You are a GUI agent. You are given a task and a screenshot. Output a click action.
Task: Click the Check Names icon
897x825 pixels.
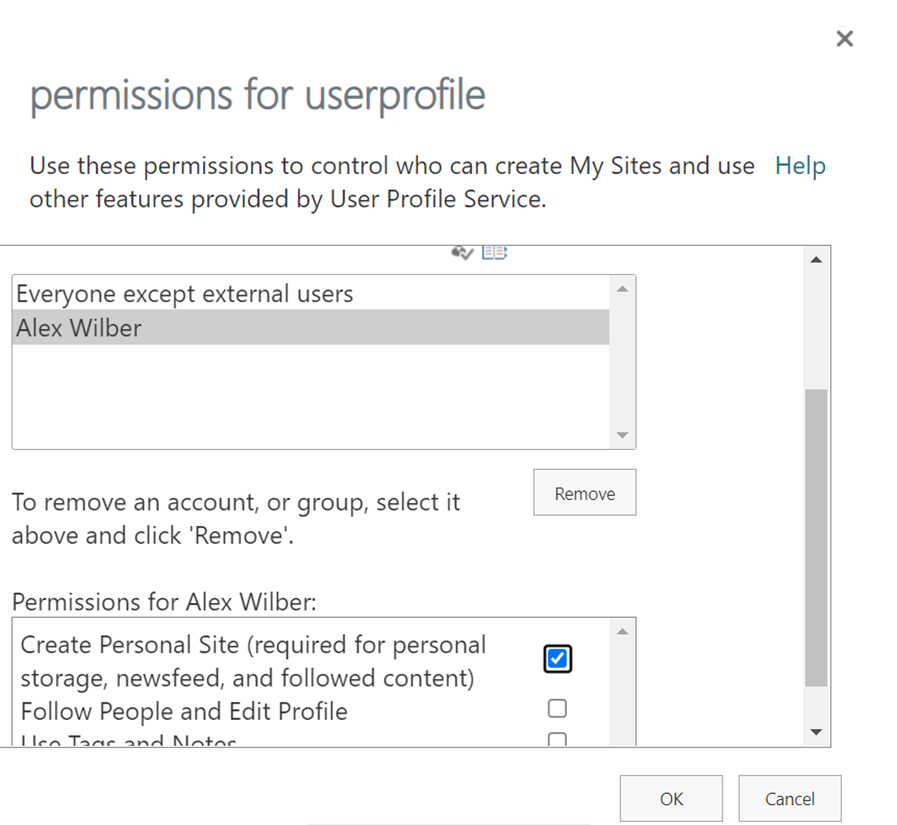(x=461, y=252)
